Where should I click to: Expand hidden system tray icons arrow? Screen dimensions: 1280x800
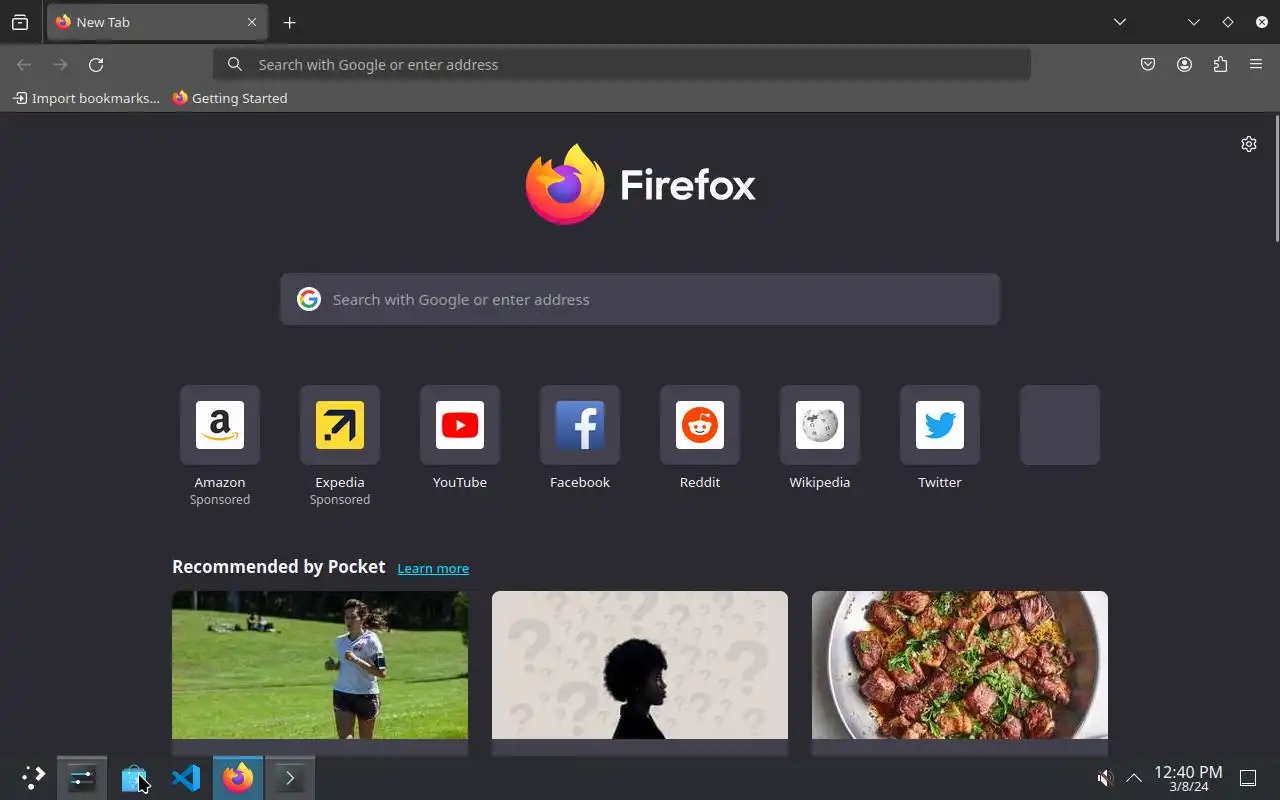pyautogui.click(x=1134, y=778)
